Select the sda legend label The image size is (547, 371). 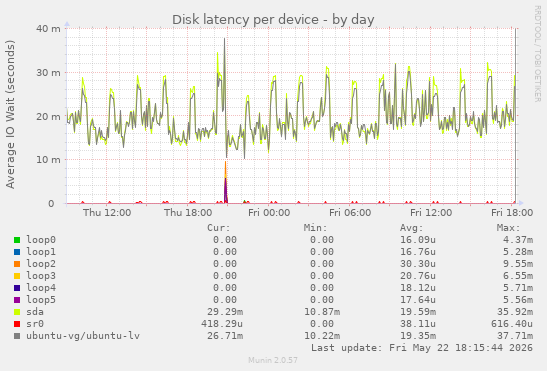click(x=35, y=312)
